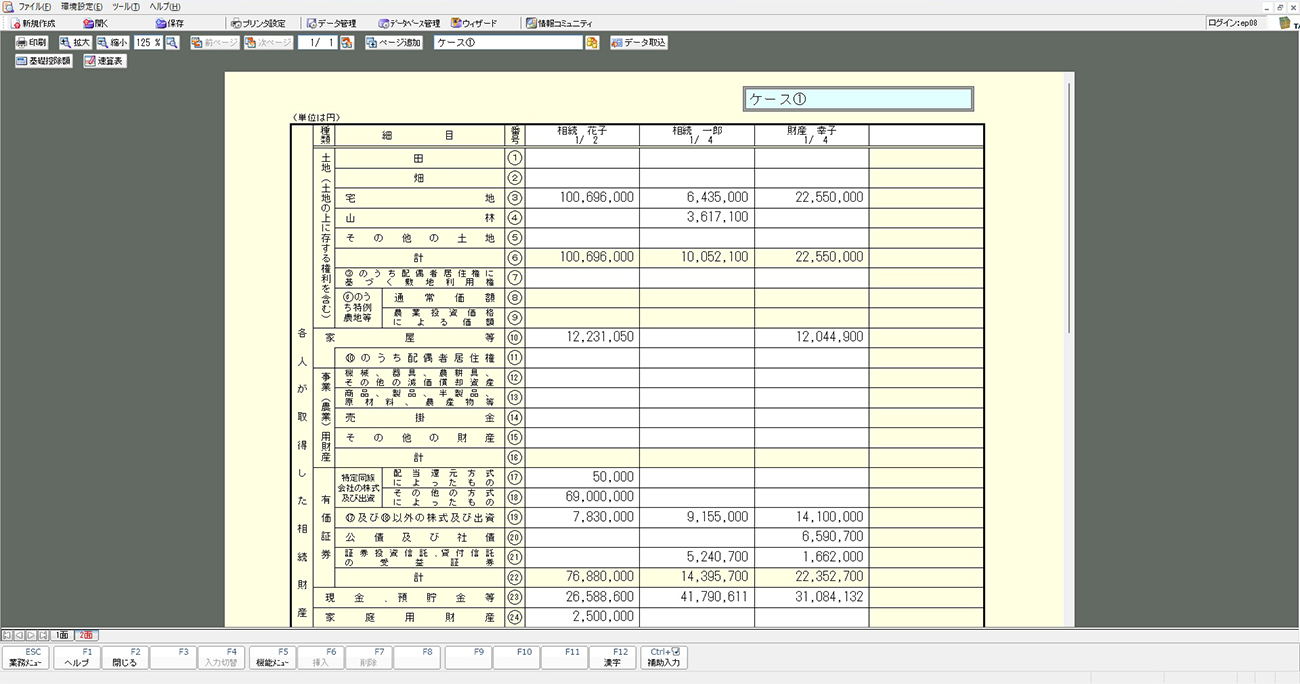Switch to the 2面 sheet tab
Image resolution: width=1300 pixels, height=684 pixels.
tap(86, 635)
